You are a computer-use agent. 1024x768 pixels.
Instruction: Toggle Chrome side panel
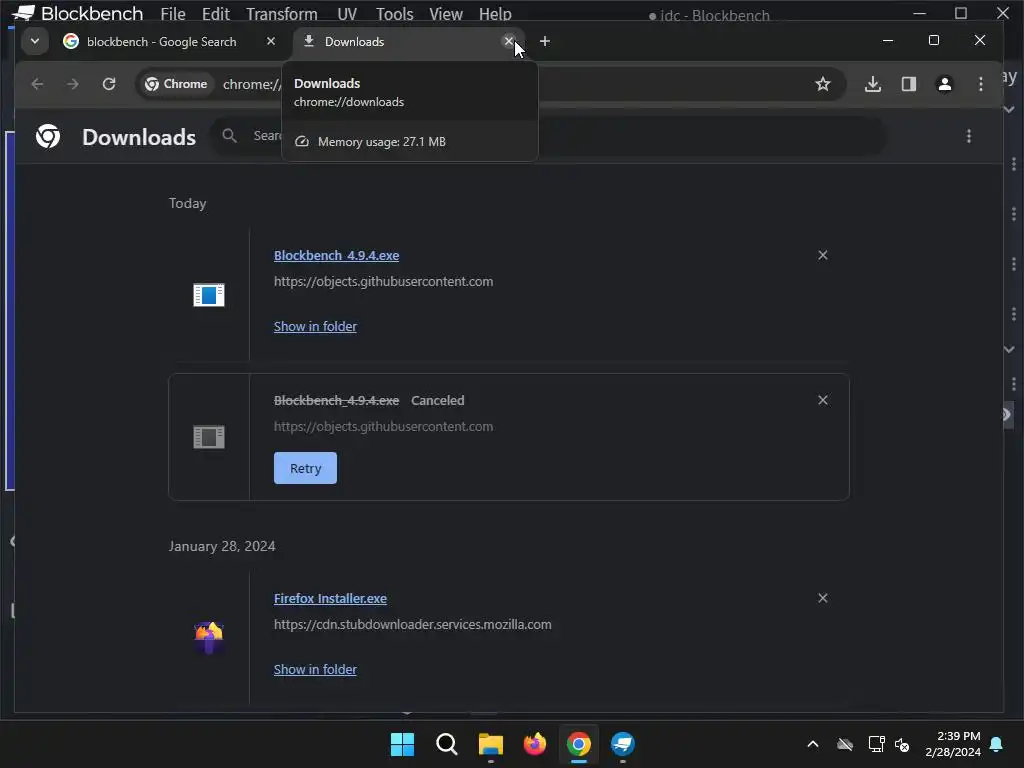point(908,84)
